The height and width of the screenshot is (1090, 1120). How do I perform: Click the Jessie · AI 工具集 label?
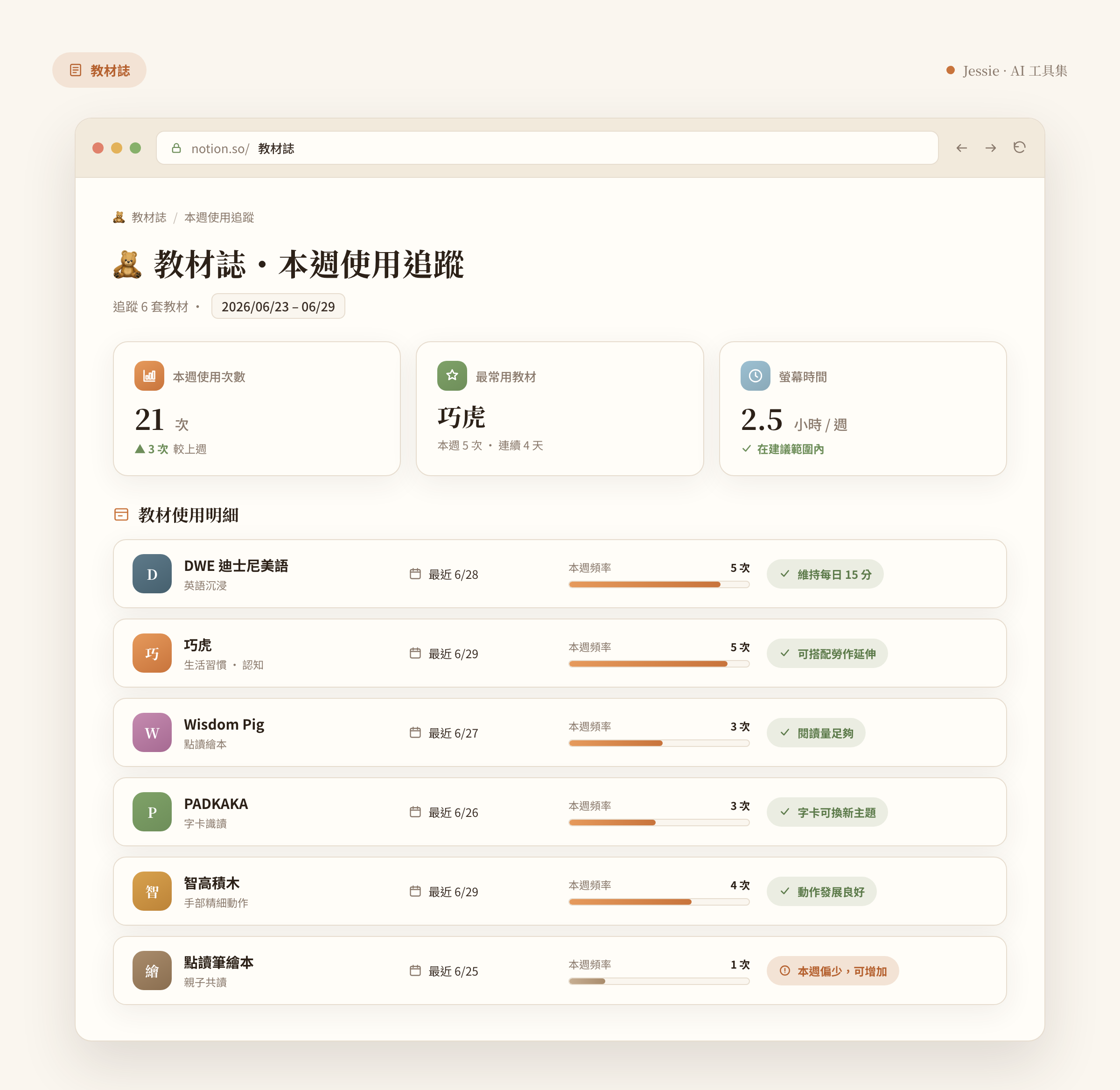pos(1015,70)
